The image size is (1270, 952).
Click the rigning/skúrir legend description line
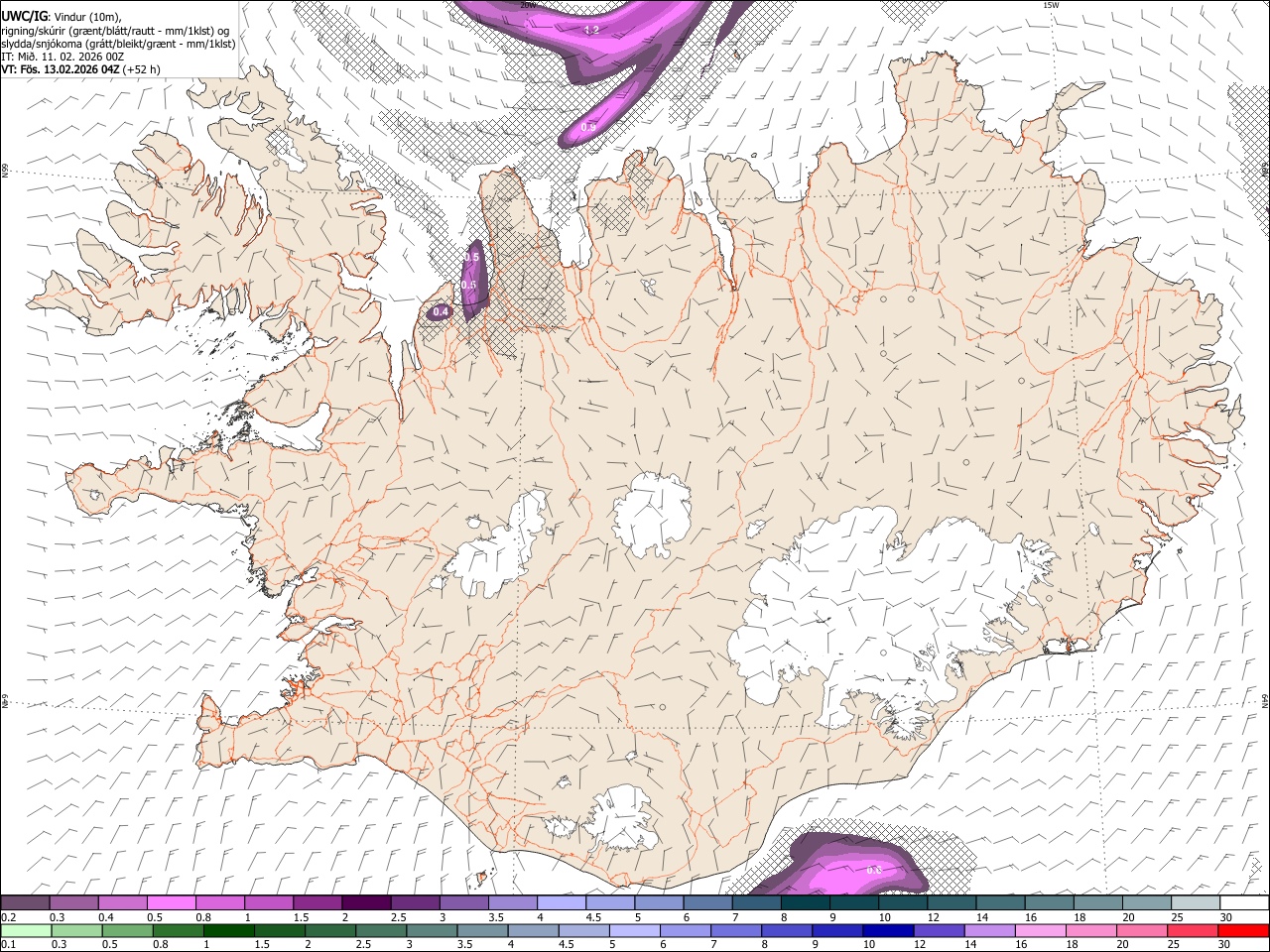115,31
